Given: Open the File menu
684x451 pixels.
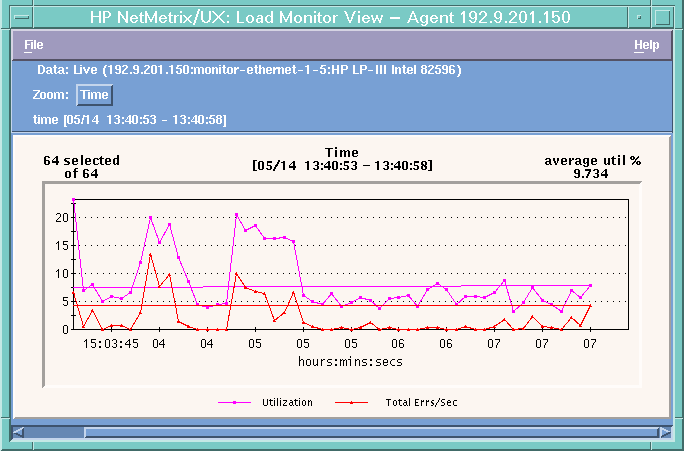Looking at the screenshot, I should 34,45.
